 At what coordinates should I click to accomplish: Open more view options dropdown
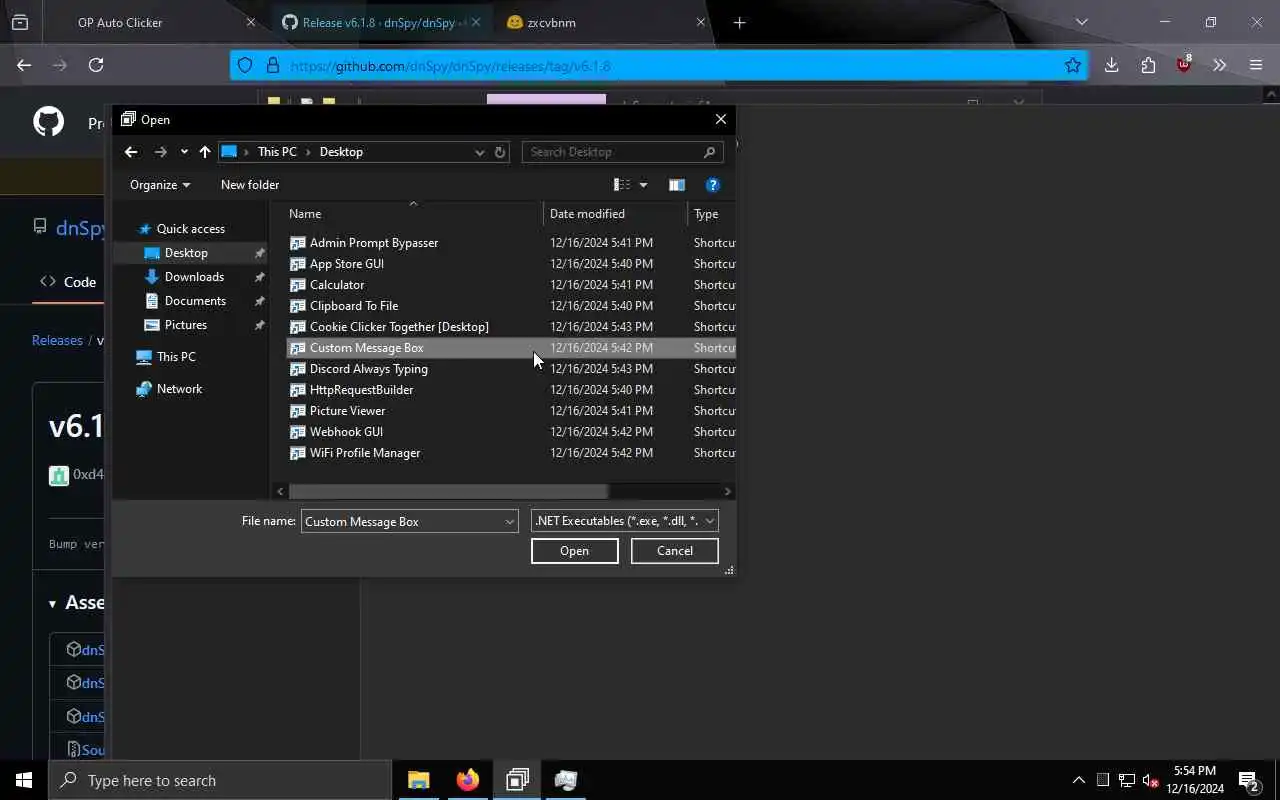pos(643,185)
